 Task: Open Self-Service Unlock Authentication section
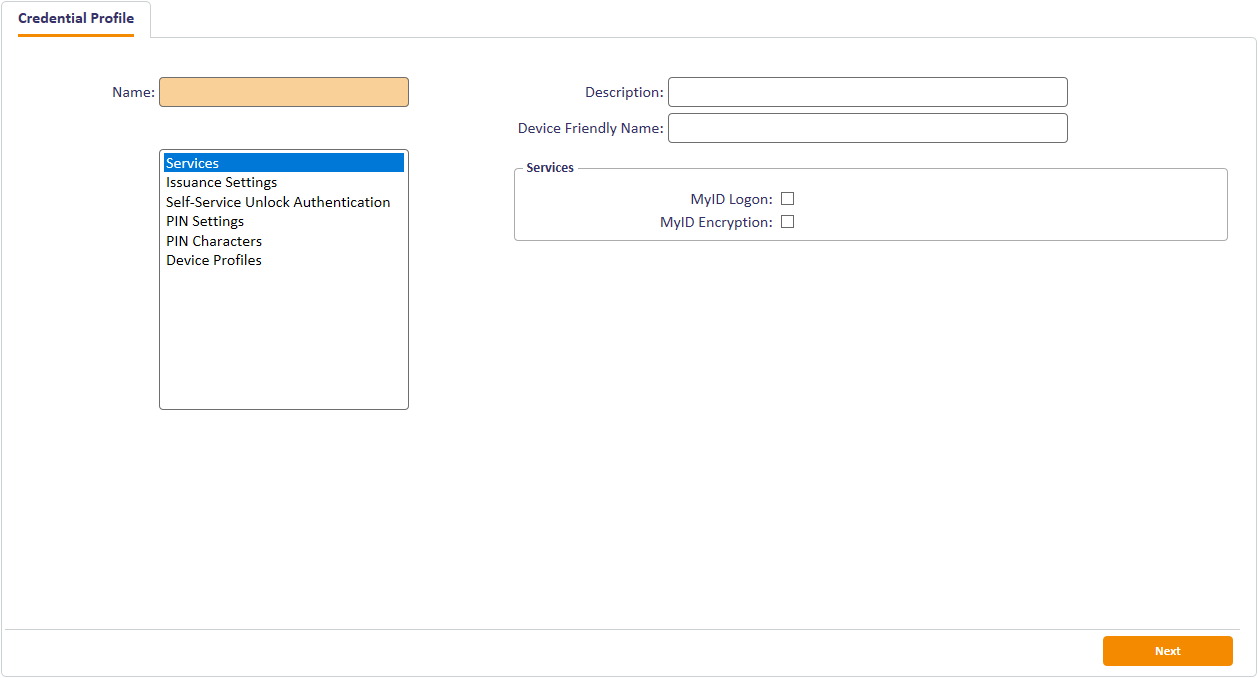tap(278, 202)
